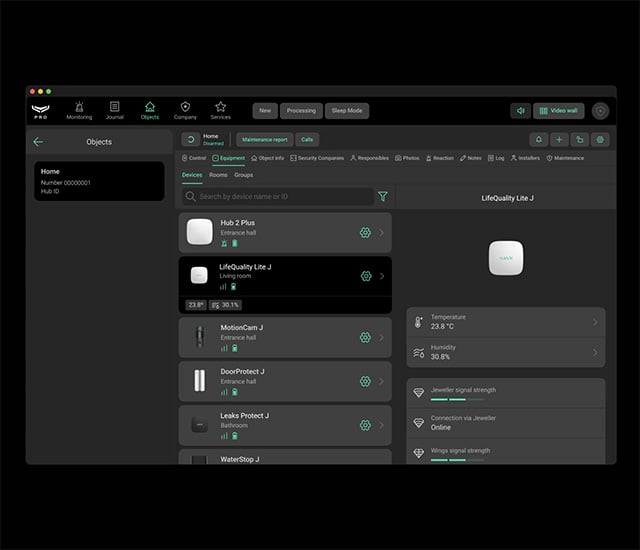
Task: Open DoorProtect J settings gear
Action: 365,381
